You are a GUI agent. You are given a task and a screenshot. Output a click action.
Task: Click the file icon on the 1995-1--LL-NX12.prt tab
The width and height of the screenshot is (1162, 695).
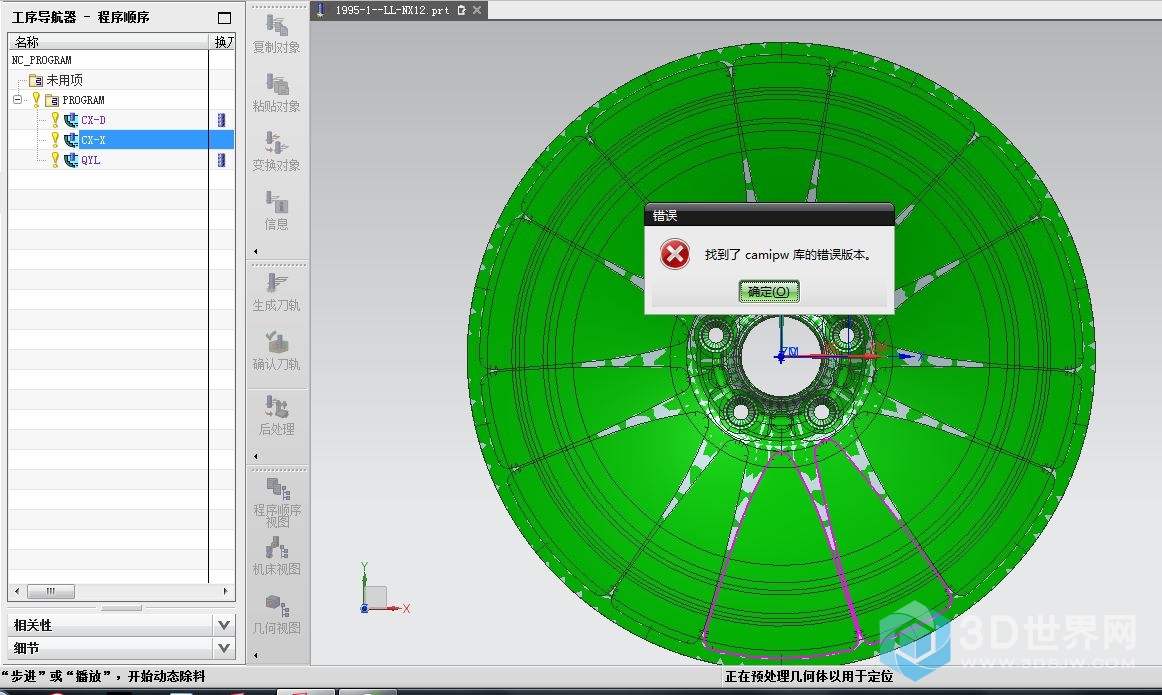320,10
